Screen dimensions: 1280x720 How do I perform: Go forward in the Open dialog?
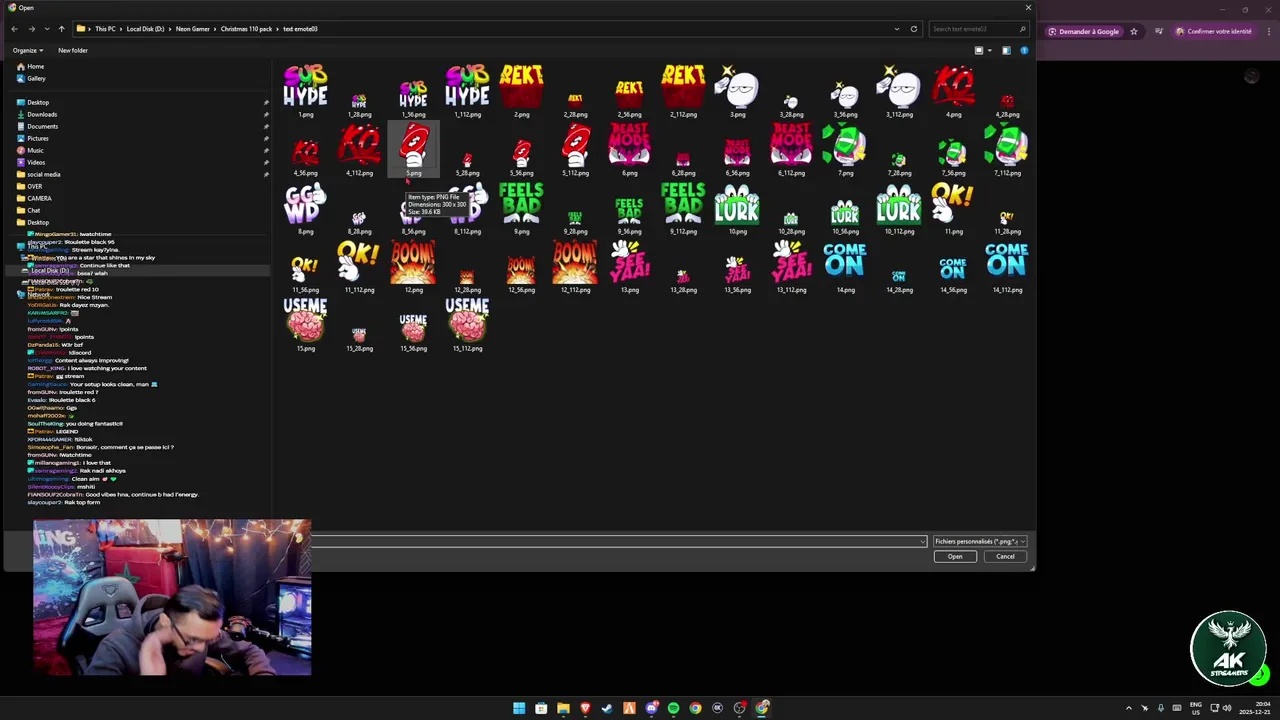(x=30, y=29)
